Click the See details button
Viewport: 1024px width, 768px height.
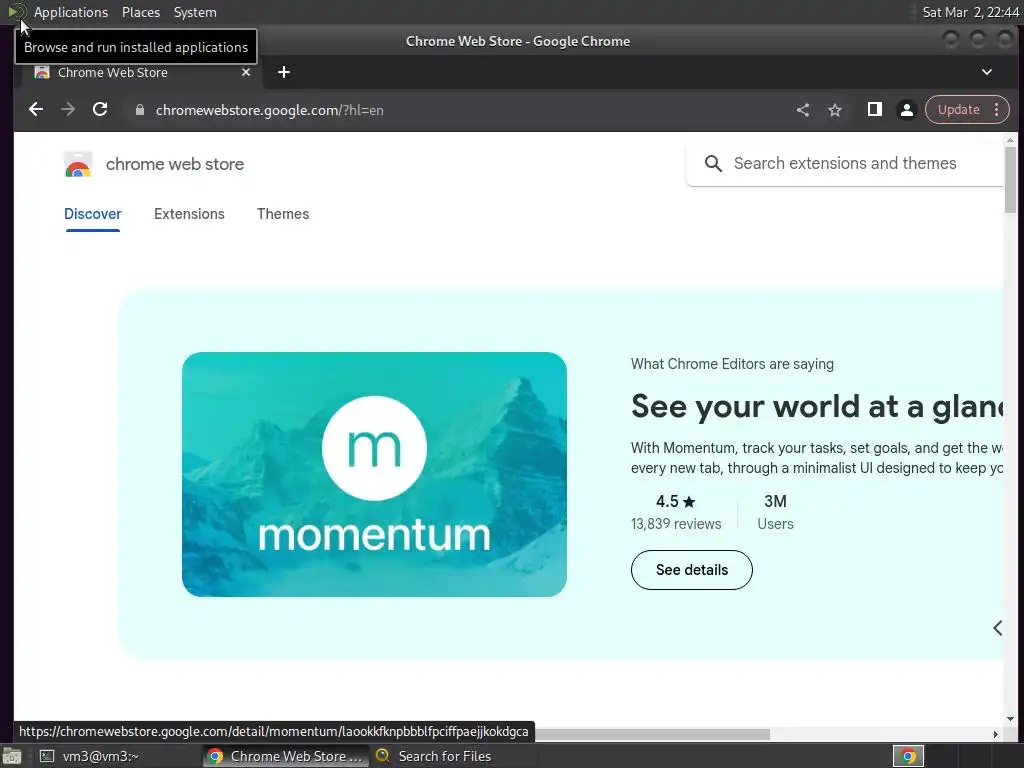coord(692,570)
